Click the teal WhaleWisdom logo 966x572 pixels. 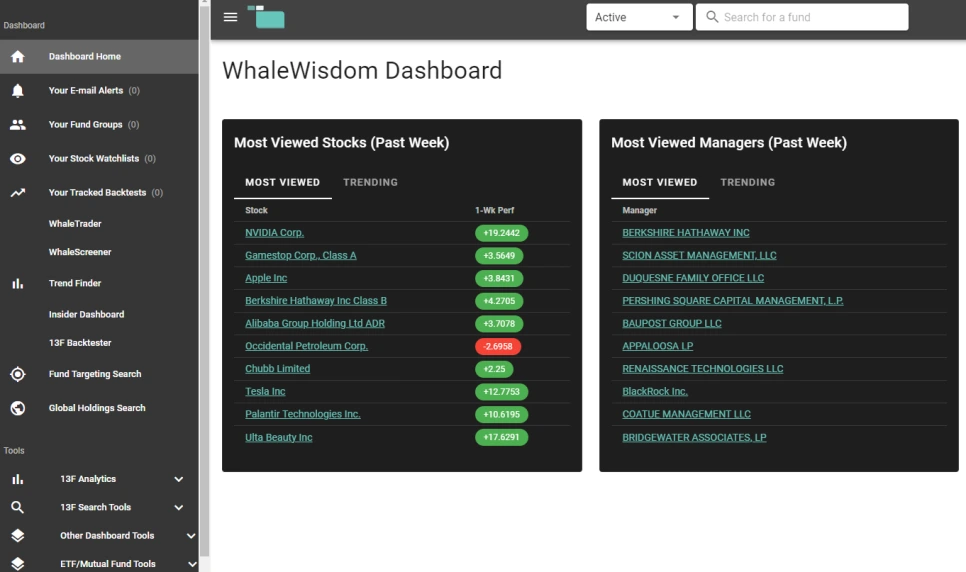pyautogui.click(x=266, y=17)
